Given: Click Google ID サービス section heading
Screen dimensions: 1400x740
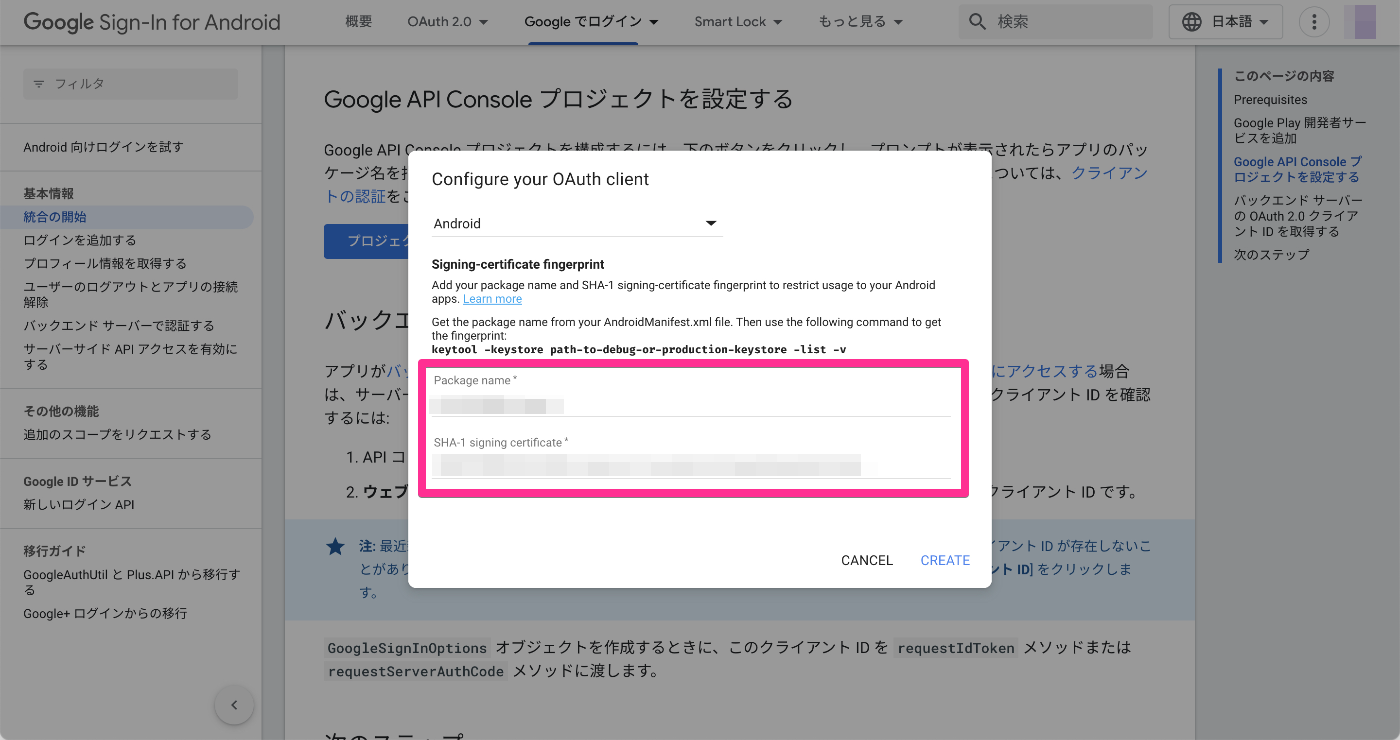Looking at the screenshot, I should click(x=77, y=481).
